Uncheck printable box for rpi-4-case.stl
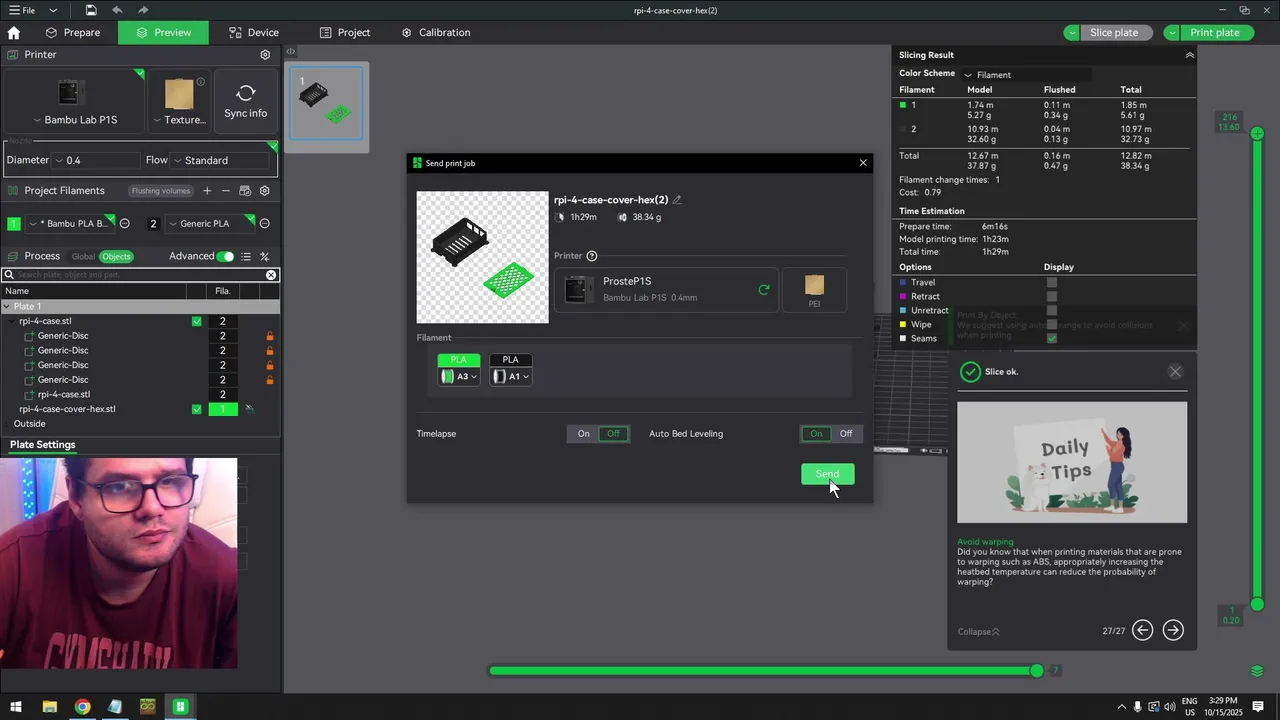 197,322
